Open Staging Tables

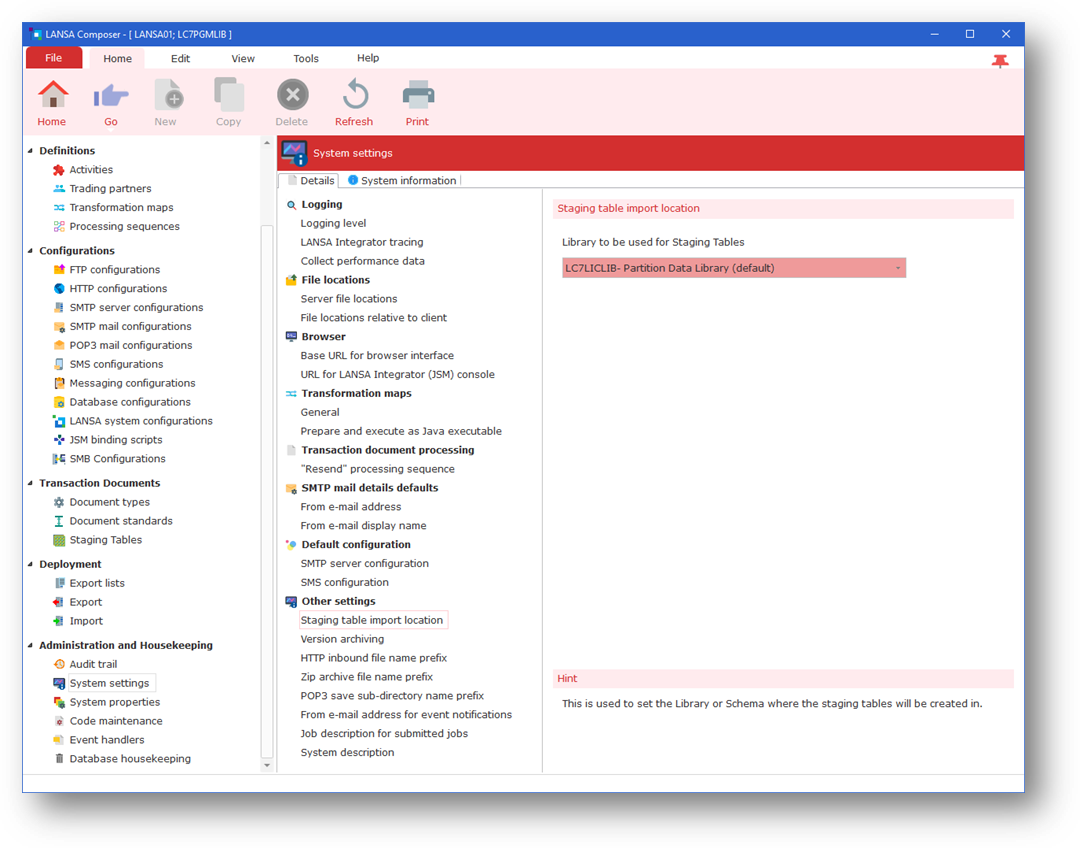point(105,540)
